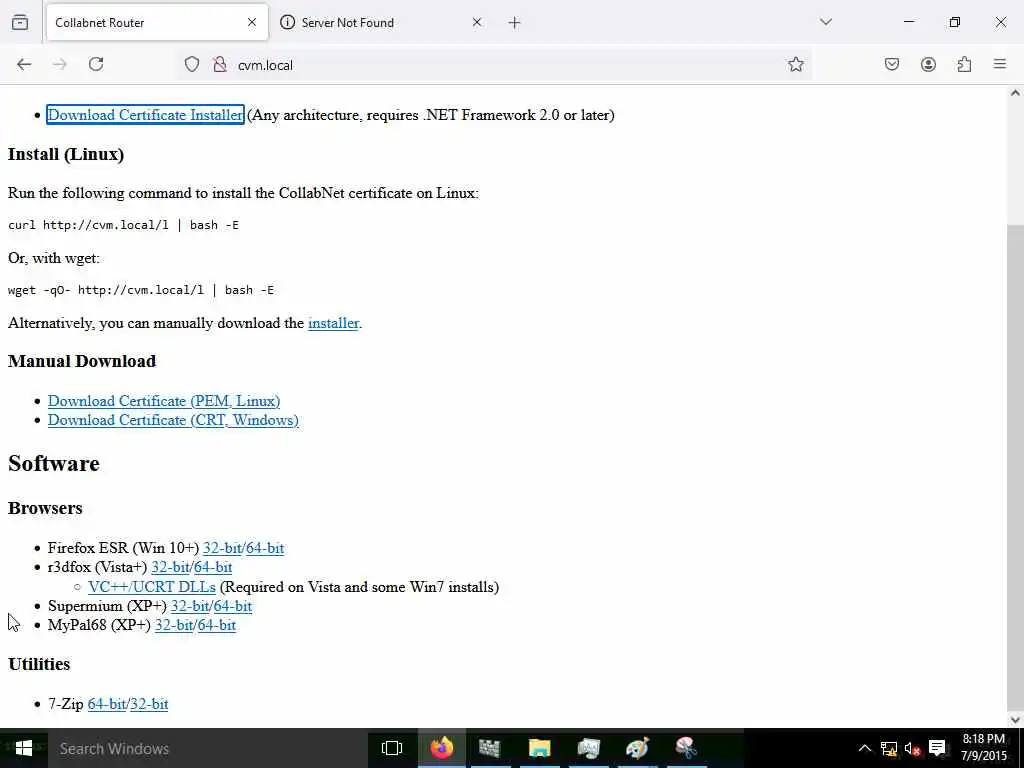
Task: Click the page scrollbar down arrow
Action: pyautogui.click(x=1016, y=720)
